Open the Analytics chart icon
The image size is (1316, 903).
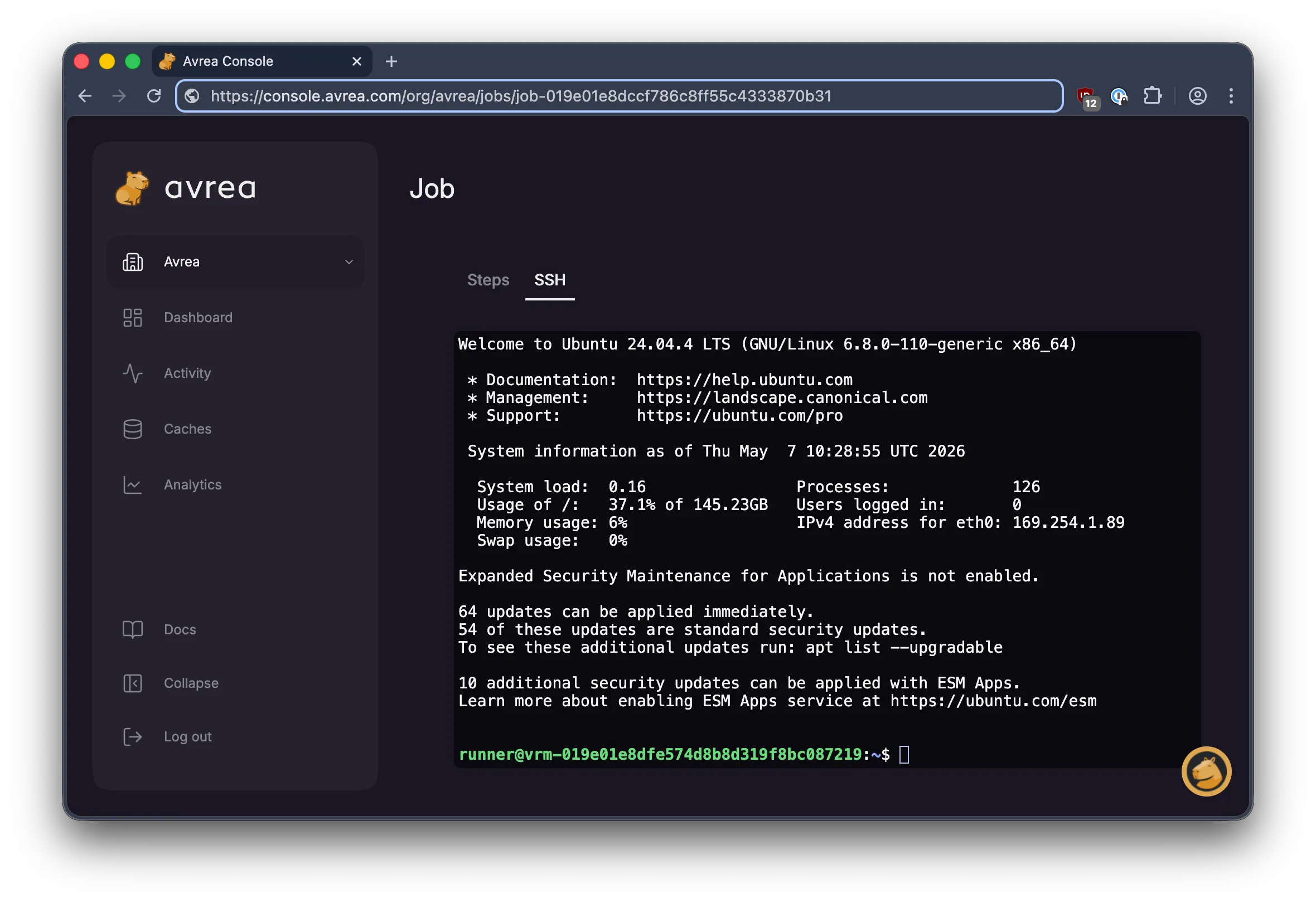133,485
